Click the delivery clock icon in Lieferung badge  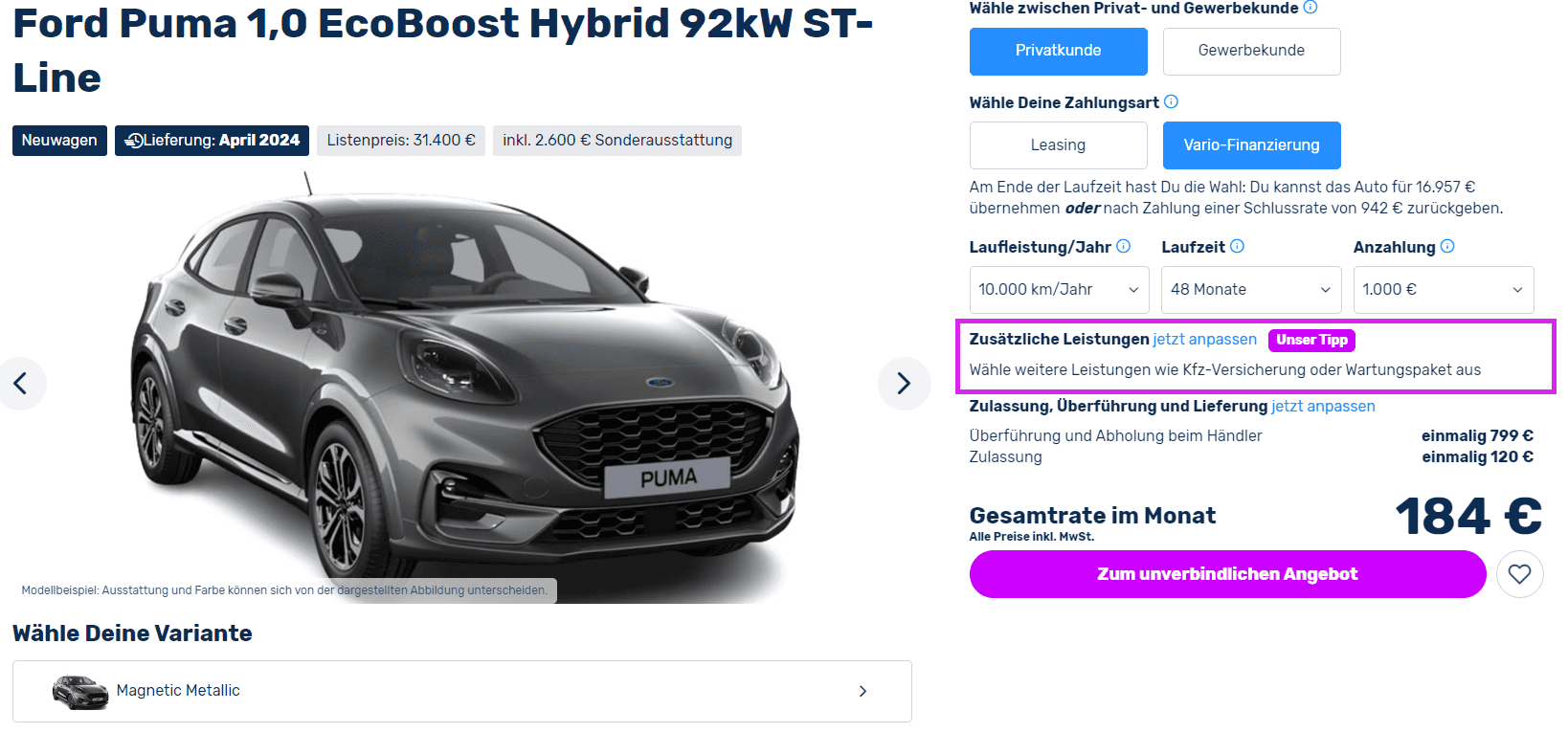134,141
